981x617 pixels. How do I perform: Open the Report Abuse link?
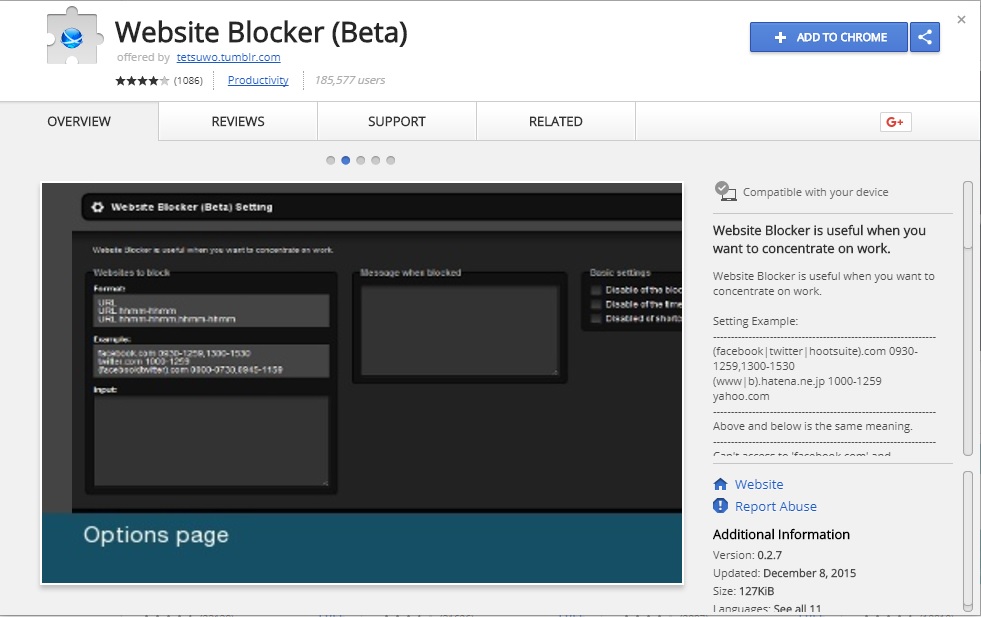776,506
